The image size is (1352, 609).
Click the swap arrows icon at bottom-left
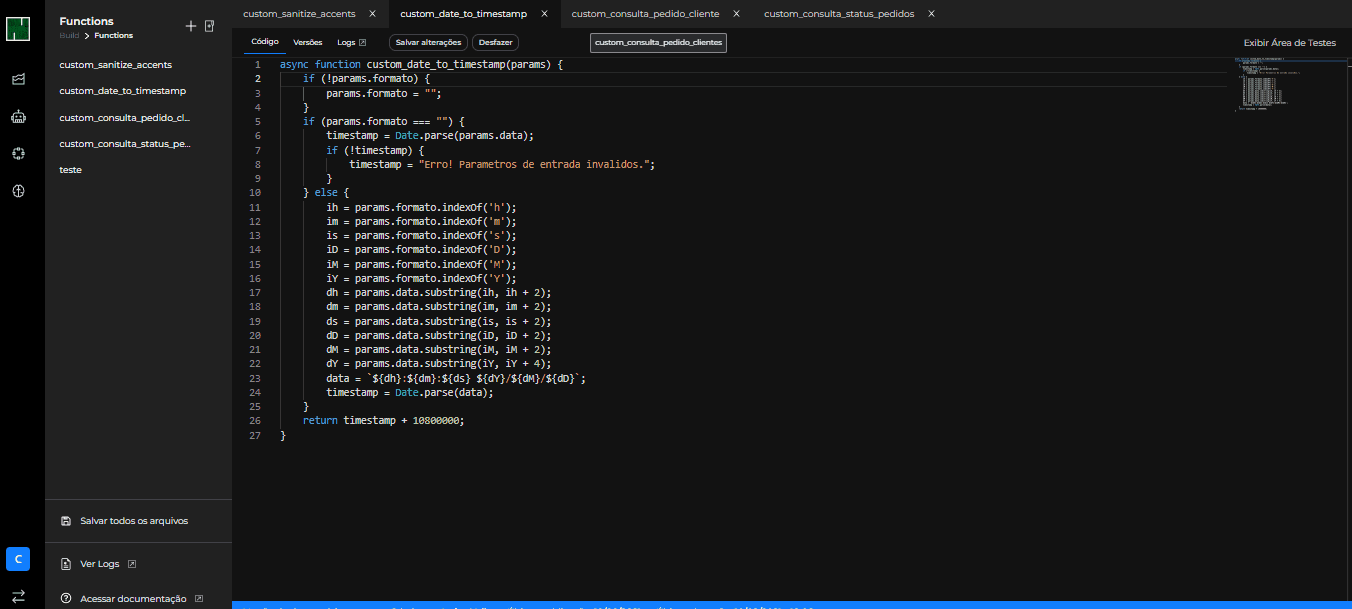(18, 596)
